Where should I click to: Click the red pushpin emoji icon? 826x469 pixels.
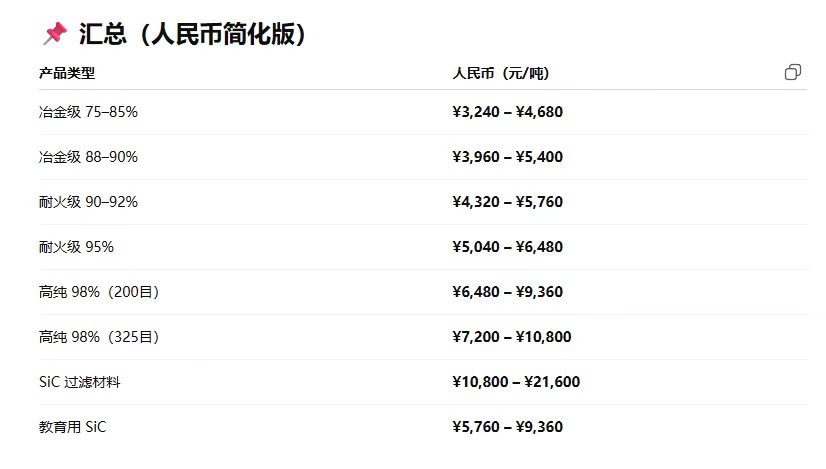(55, 33)
